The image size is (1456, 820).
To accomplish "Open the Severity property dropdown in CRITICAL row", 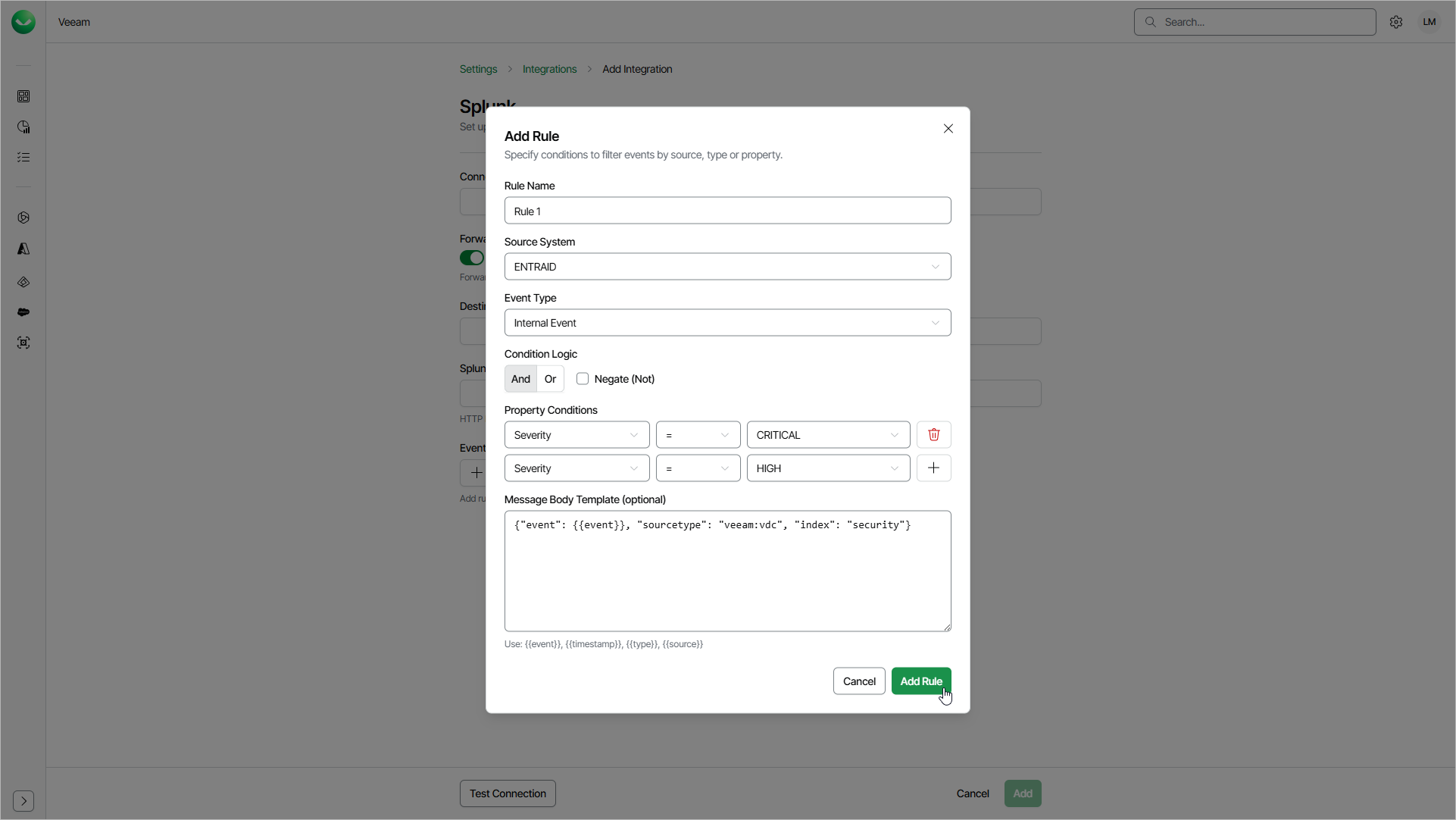I will [x=577, y=435].
